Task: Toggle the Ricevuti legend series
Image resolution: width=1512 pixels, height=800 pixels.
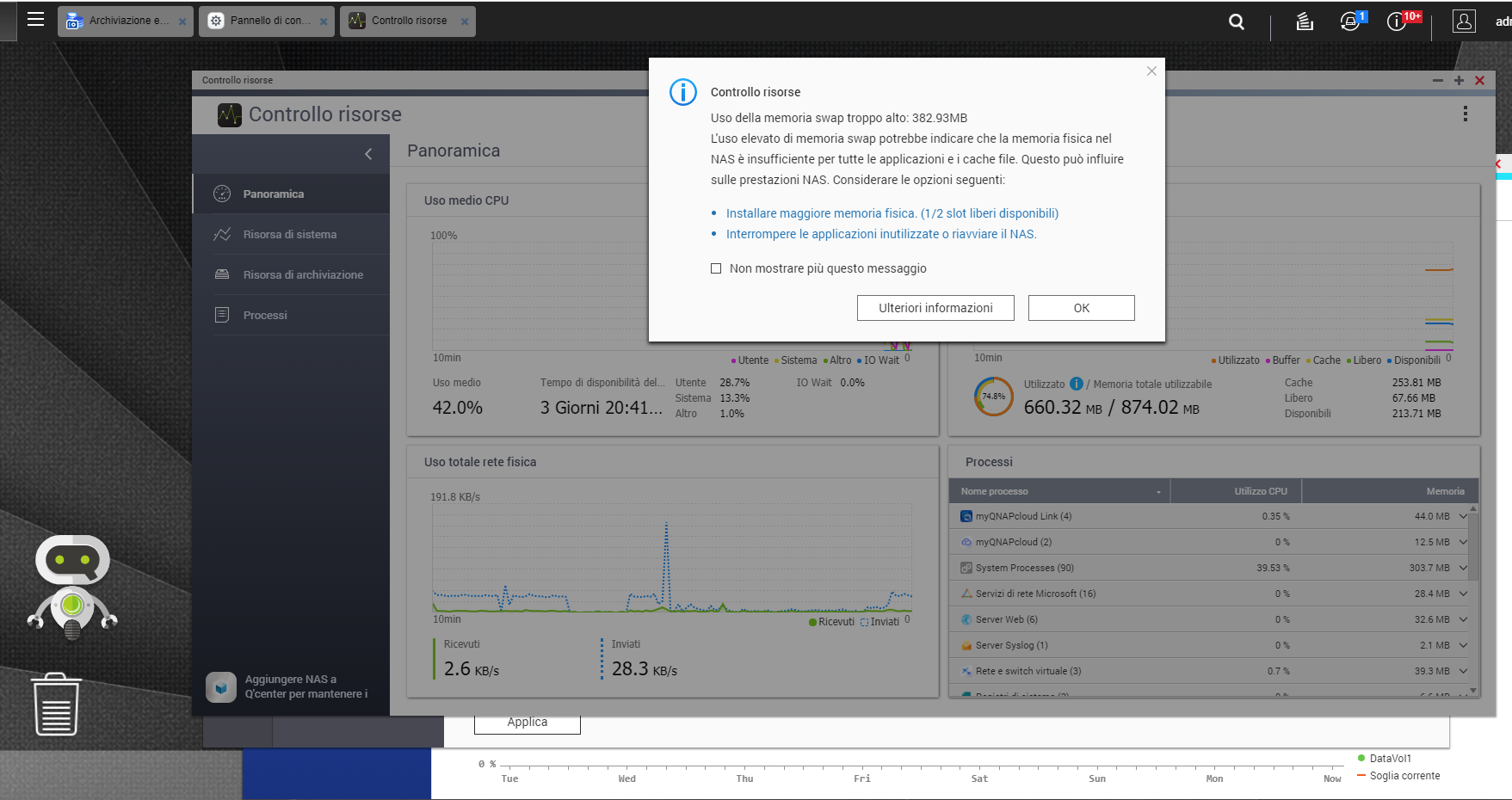Action: tap(831, 622)
